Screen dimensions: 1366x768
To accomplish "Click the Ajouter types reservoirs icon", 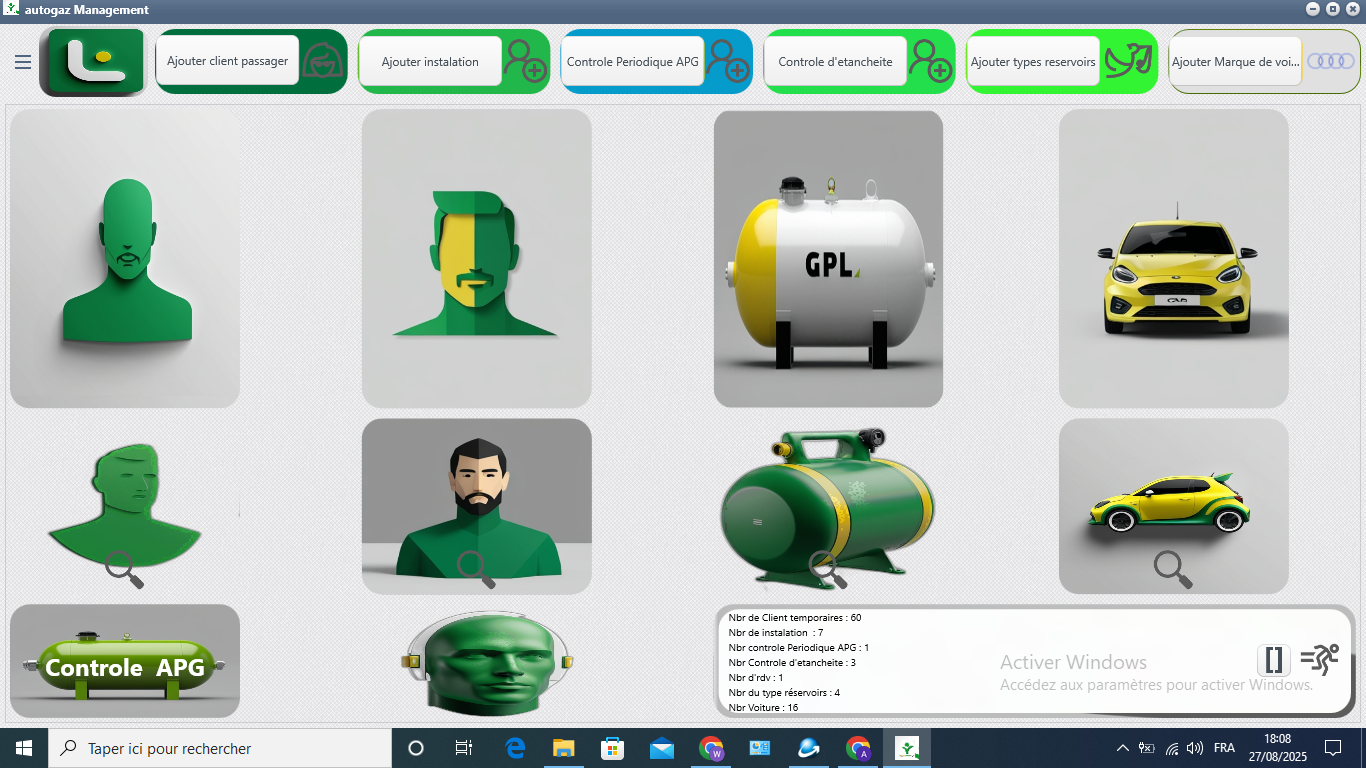I will [1128, 61].
